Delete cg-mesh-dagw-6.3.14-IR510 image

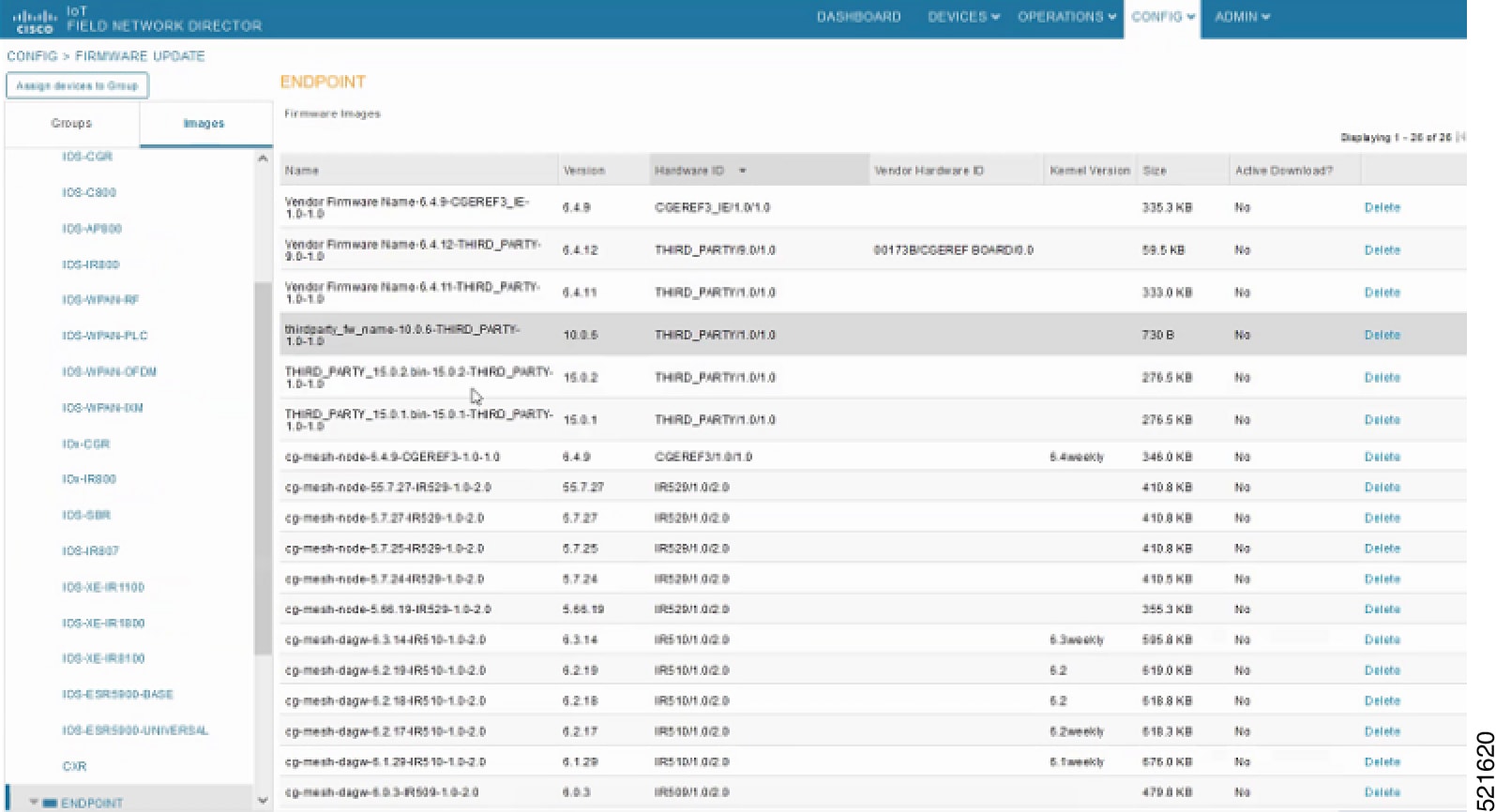tap(1382, 639)
